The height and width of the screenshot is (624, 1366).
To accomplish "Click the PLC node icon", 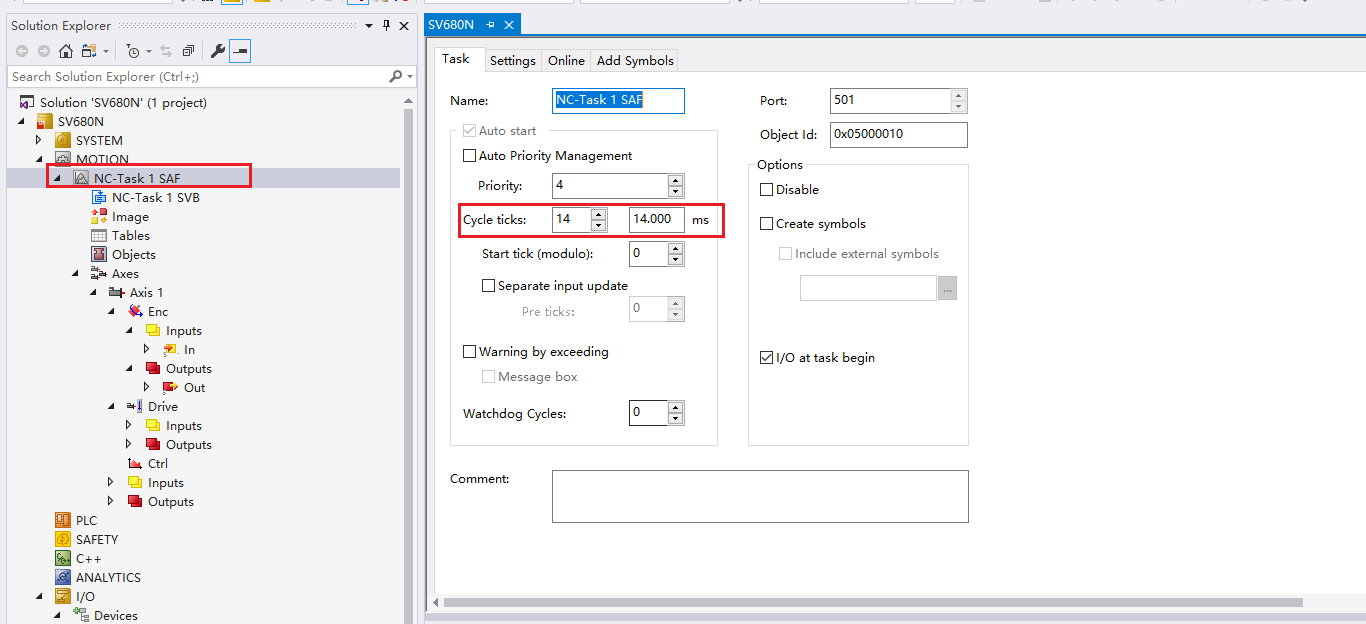I will click(63, 520).
